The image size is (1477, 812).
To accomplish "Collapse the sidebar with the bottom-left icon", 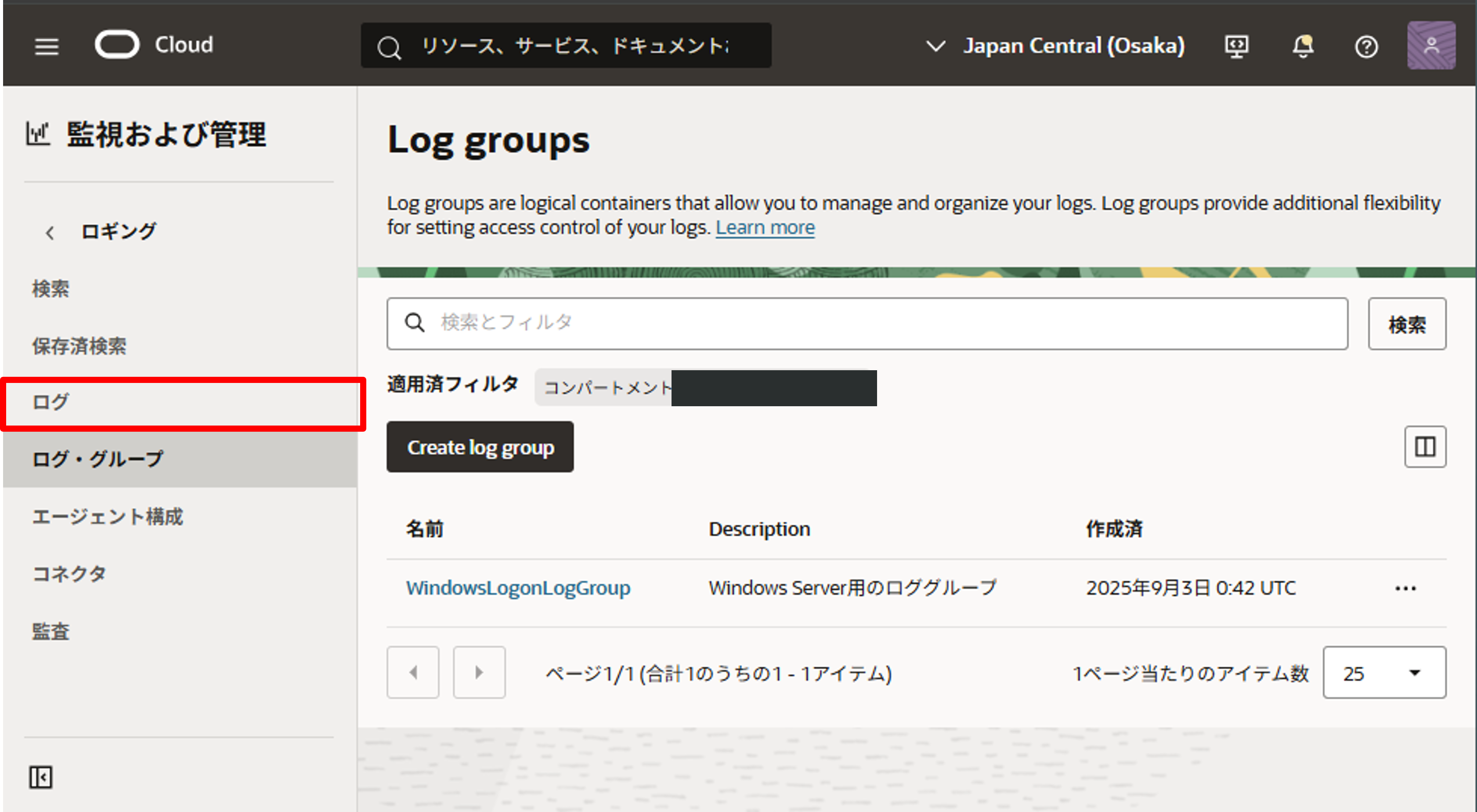I will point(41,777).
